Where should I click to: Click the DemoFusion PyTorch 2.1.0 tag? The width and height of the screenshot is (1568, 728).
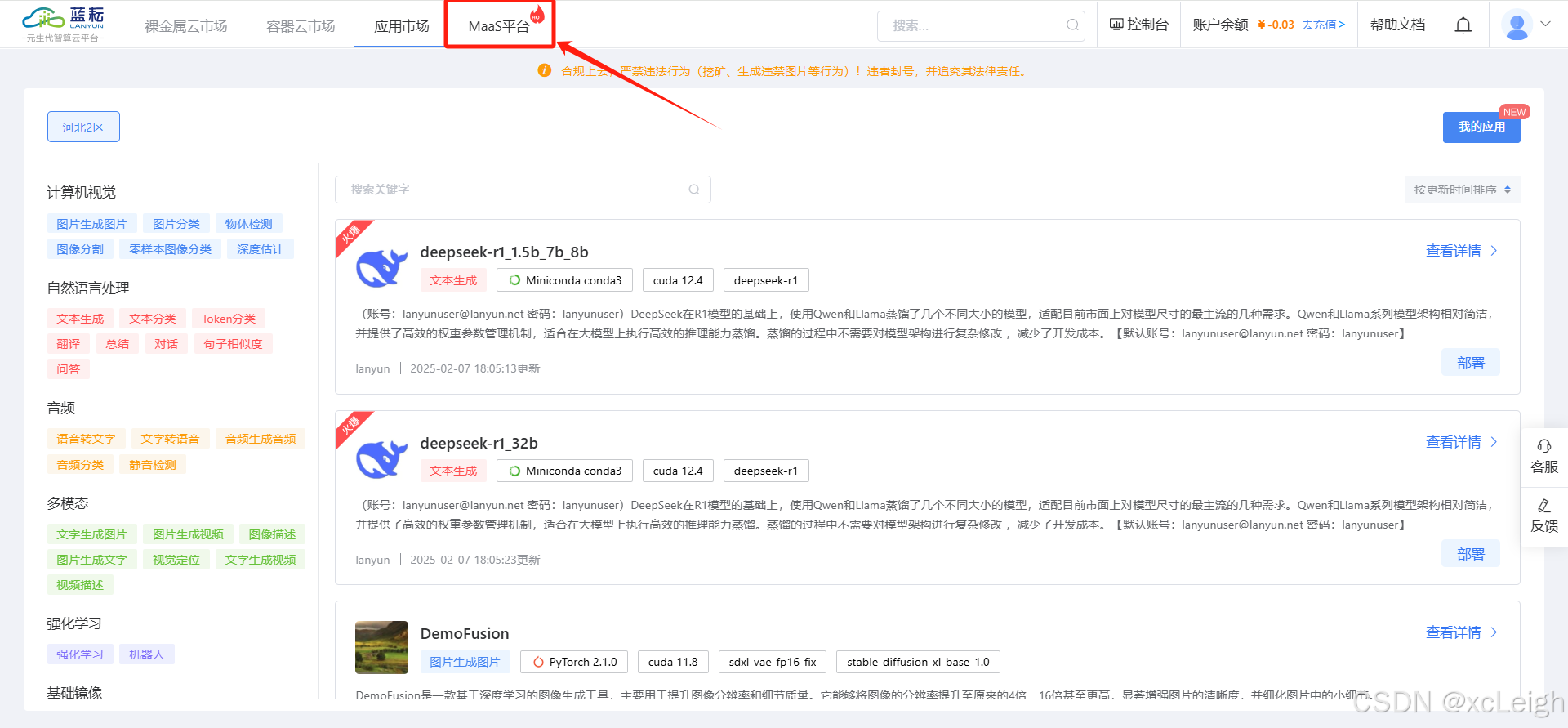click(574, 662)
